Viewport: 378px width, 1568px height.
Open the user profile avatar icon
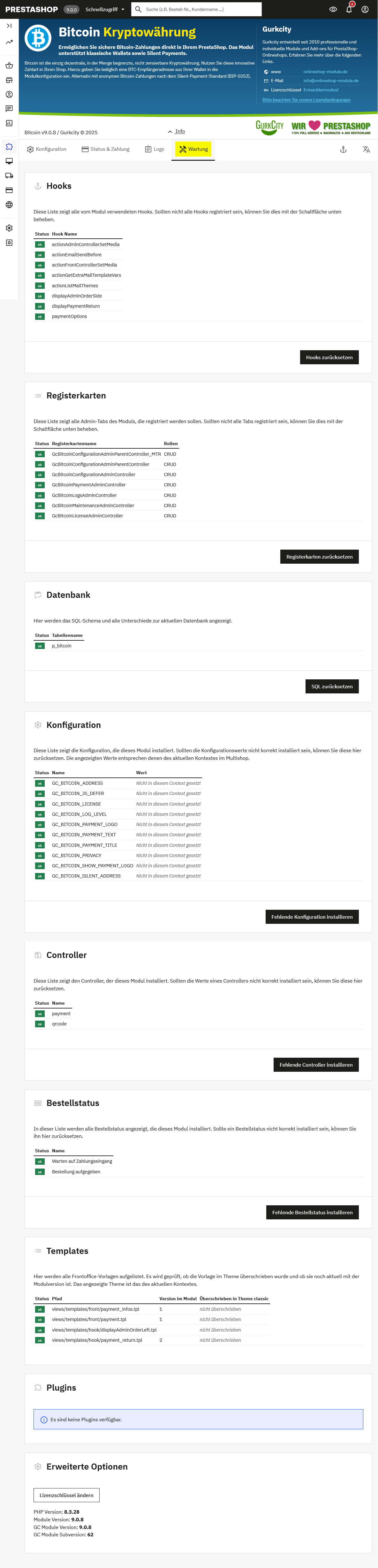[365, 10]
